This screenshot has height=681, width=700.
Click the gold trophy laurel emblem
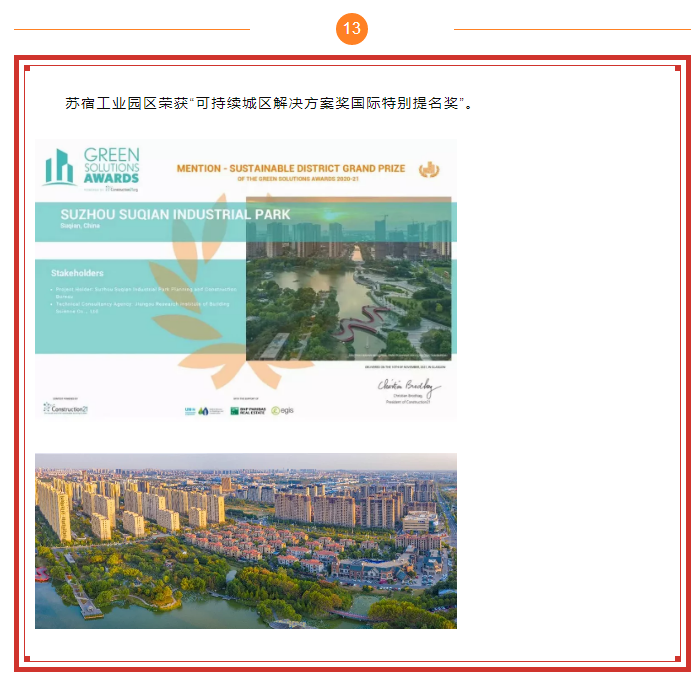[x=429, y=169]
